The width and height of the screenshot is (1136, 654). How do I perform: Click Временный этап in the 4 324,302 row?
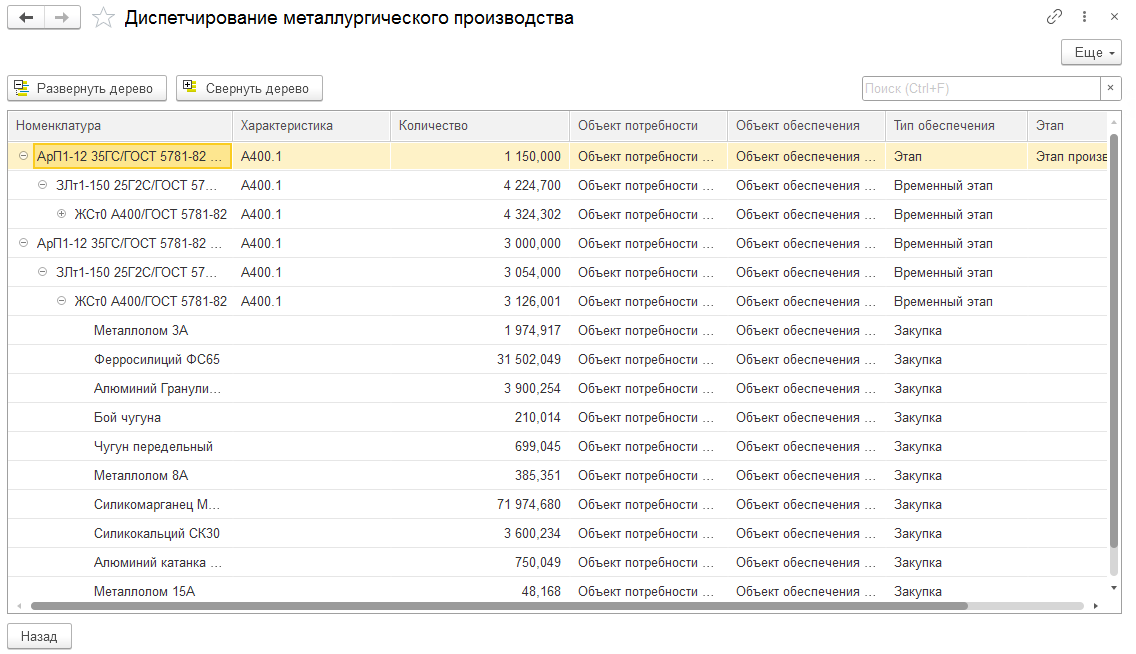tap(956, 214)
